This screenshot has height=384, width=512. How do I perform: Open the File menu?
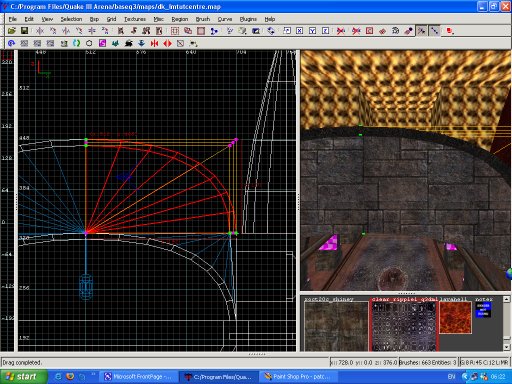13,19
